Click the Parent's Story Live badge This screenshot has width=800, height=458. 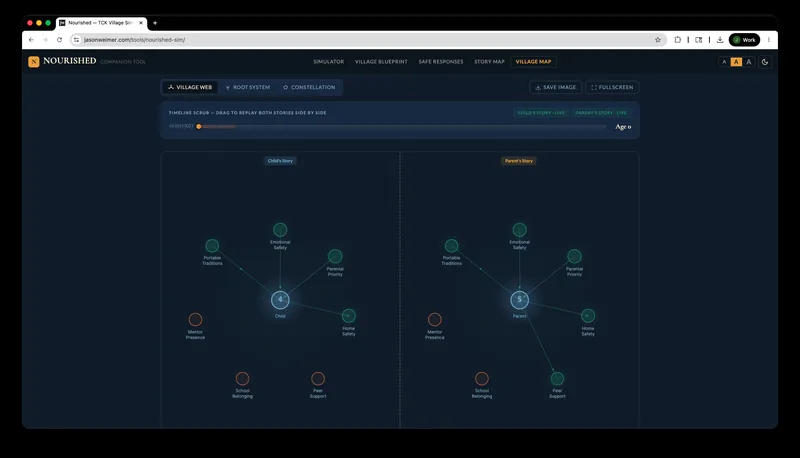[x=601, y=113]
